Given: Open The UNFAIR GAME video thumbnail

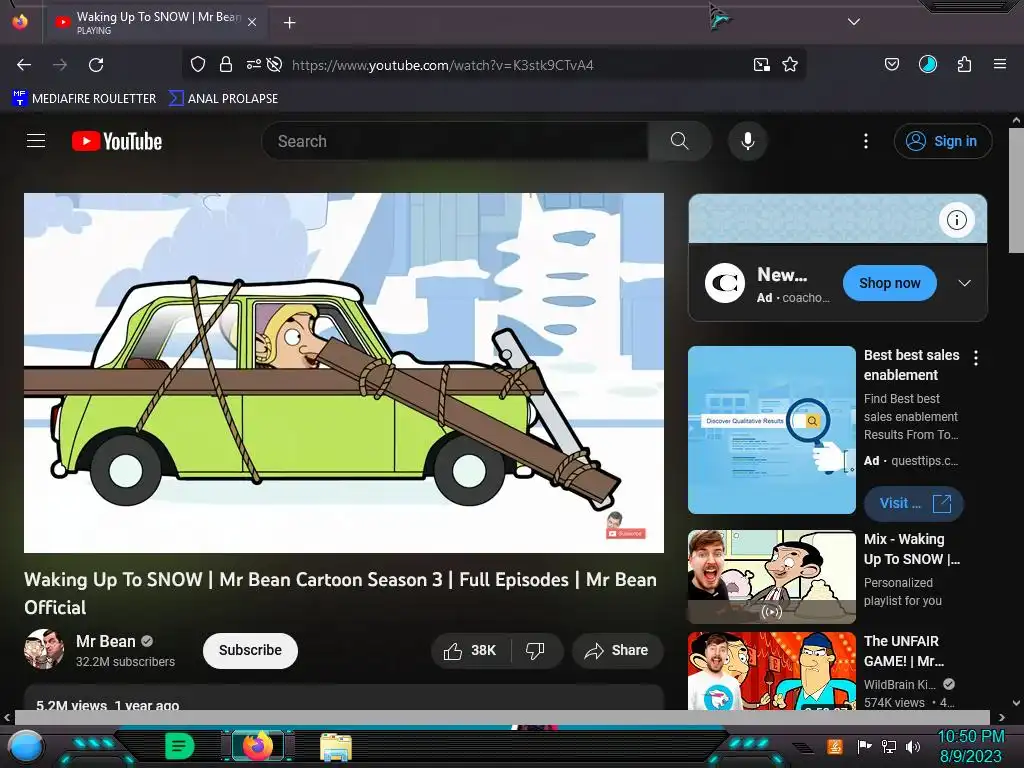Looking at the screenshot, I should 772,671.
